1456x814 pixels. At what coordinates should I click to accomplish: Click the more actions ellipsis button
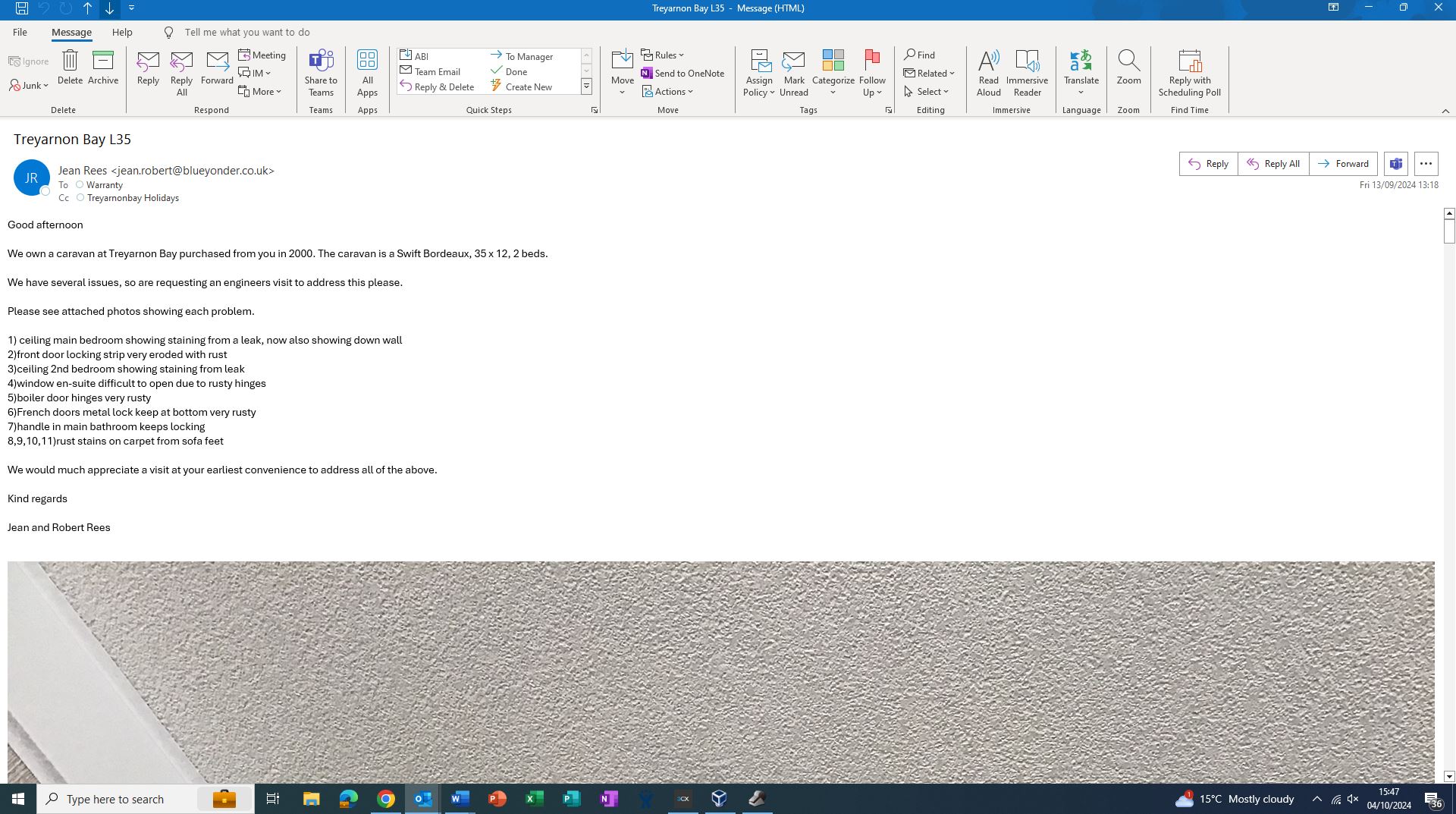[x=1426, y=164]
